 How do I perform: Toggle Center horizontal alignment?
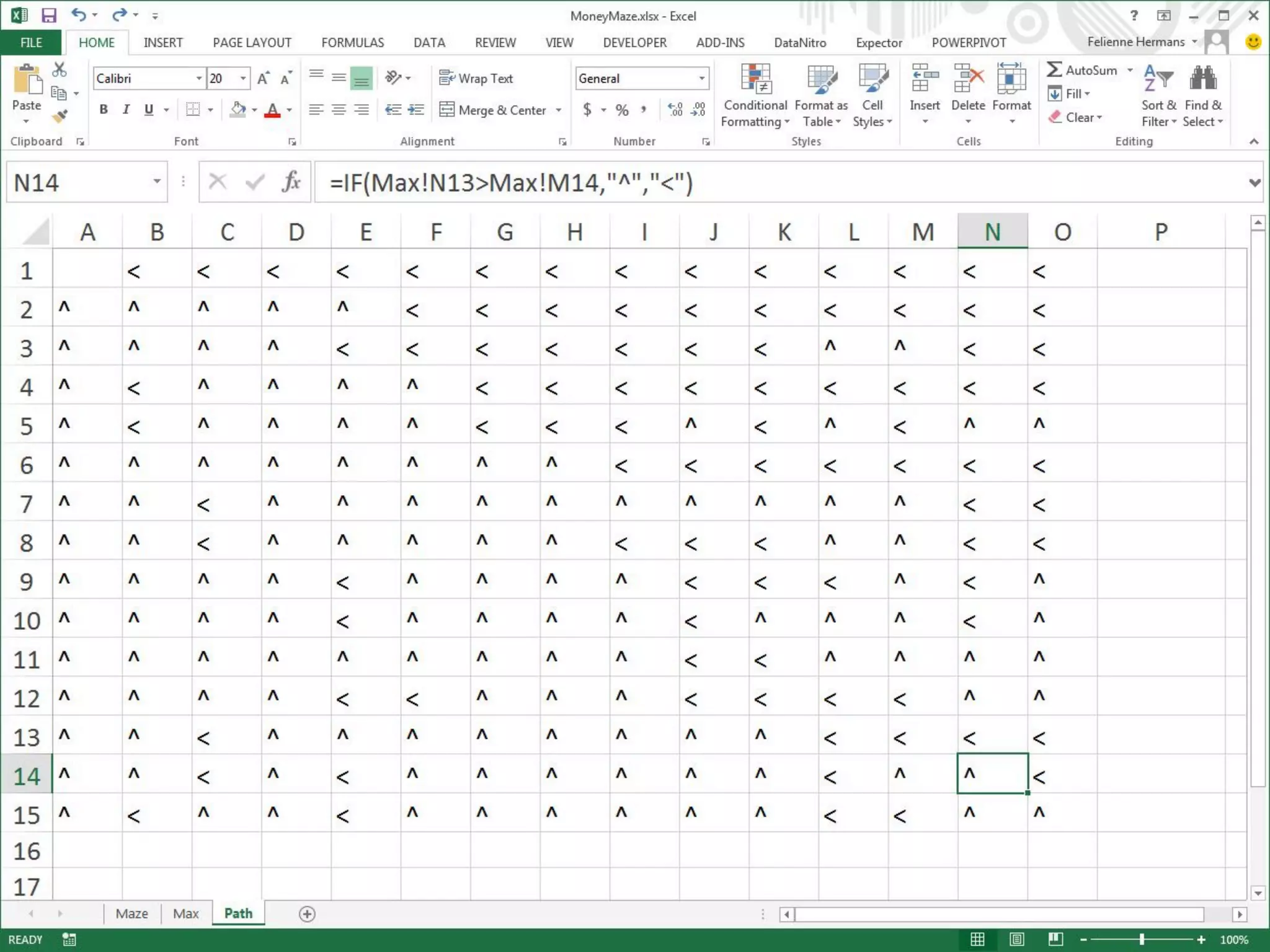(x=339, y=110)
